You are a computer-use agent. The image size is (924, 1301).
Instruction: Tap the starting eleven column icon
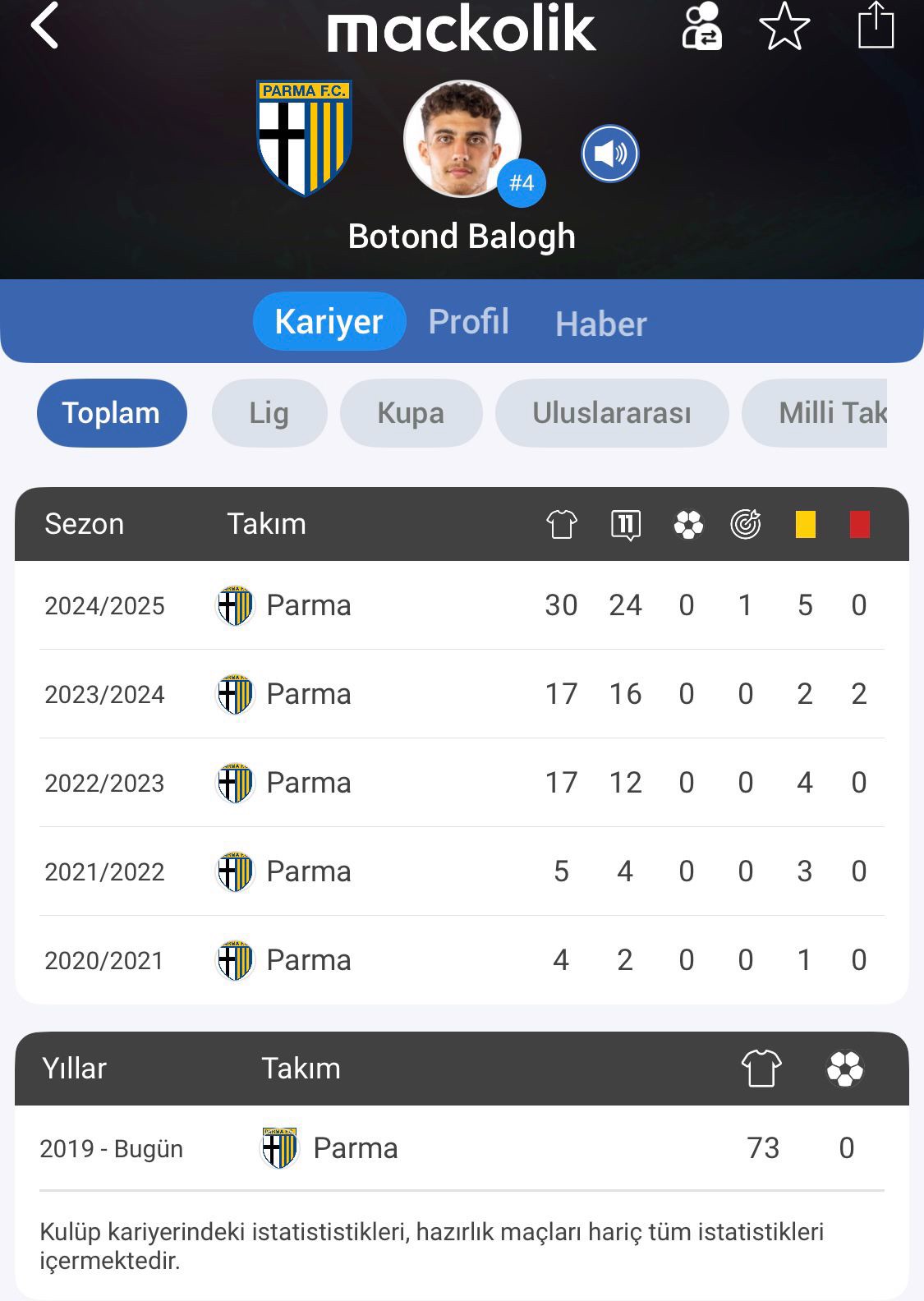[626, 524]
